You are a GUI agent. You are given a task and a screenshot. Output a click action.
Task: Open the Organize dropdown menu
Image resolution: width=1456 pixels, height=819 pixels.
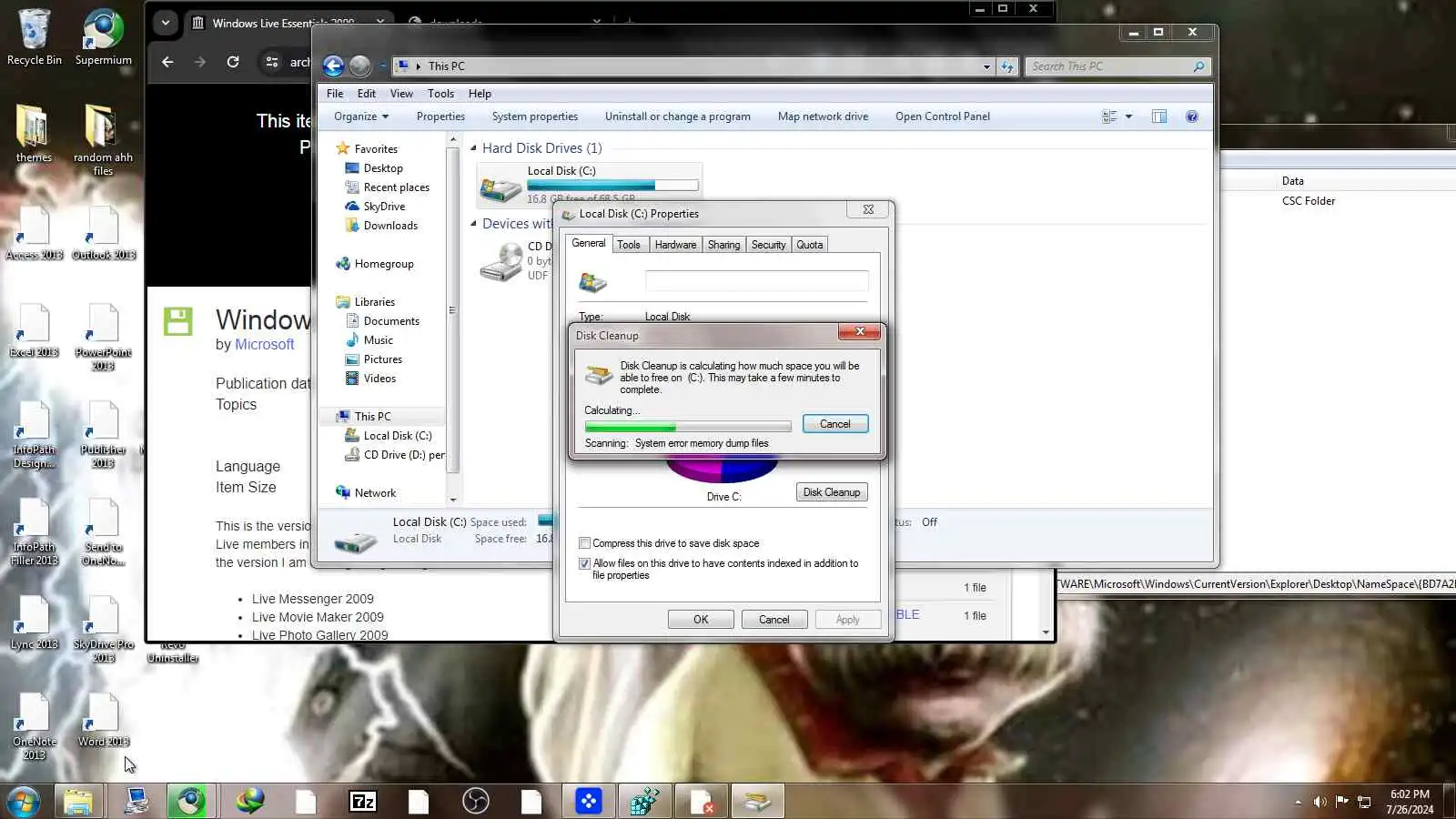point(361,116)
